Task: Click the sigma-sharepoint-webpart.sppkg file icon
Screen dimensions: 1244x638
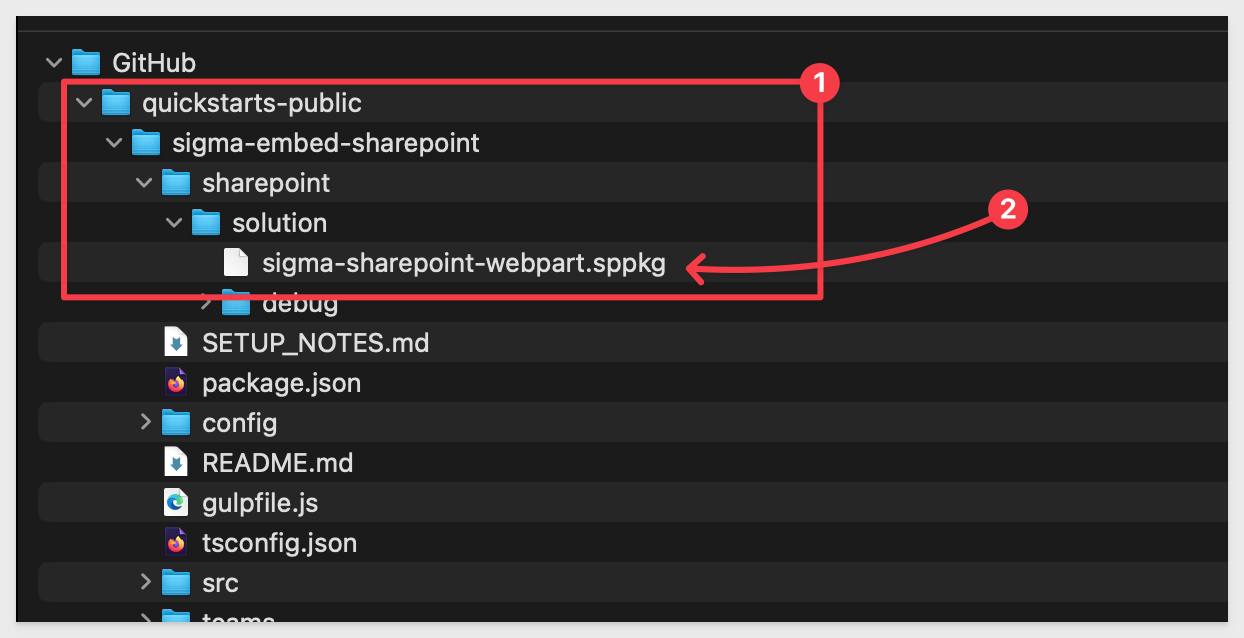Action: [x=236, y=263]
